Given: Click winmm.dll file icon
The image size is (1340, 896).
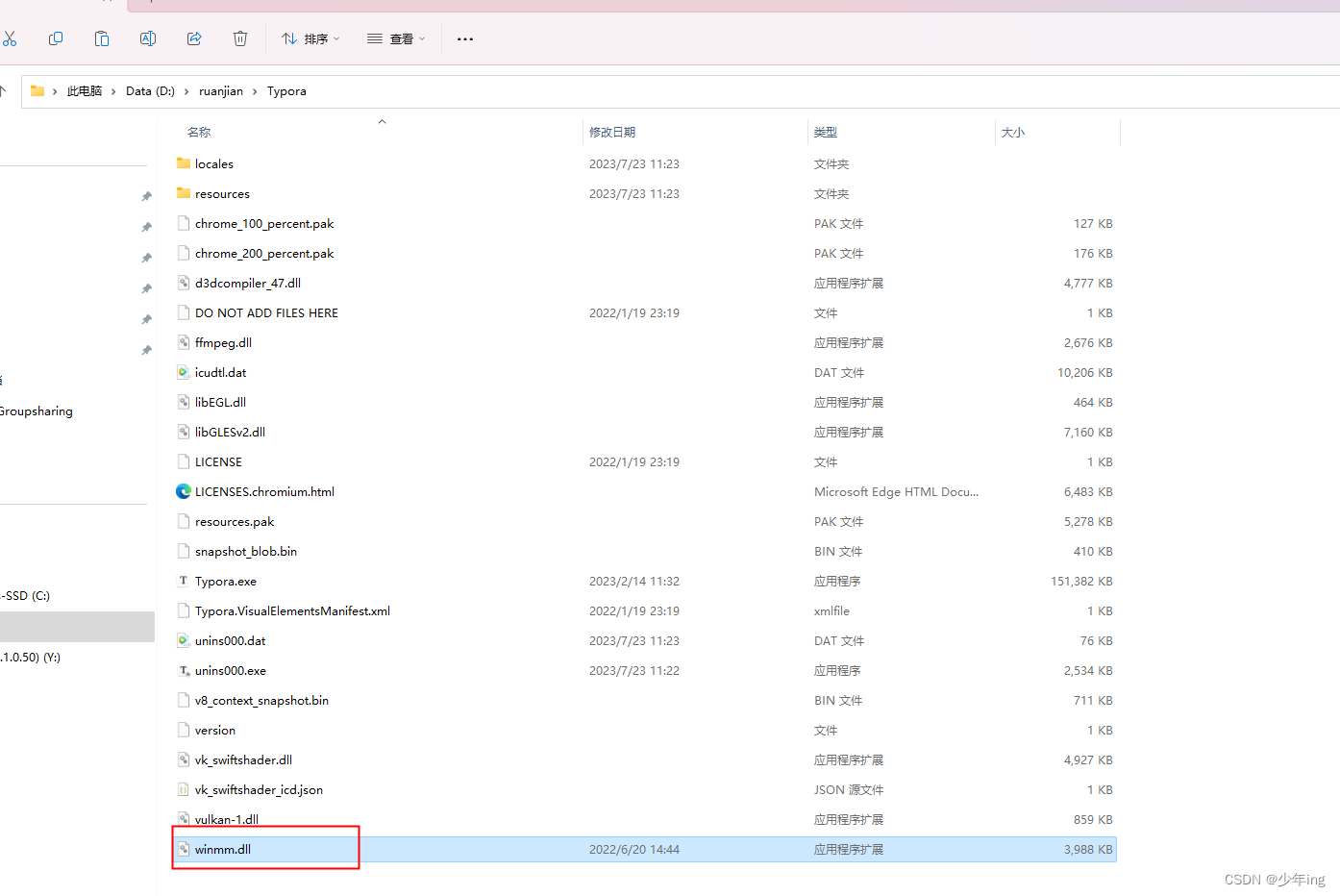Looking at the screenshot, I should [x=184, y=849].
